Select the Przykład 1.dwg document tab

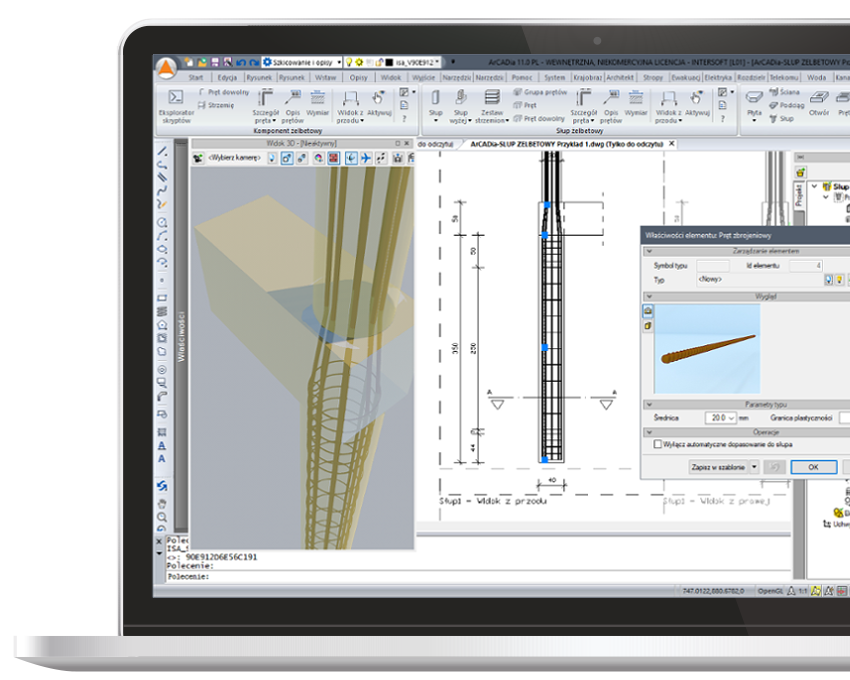point(566,144)
